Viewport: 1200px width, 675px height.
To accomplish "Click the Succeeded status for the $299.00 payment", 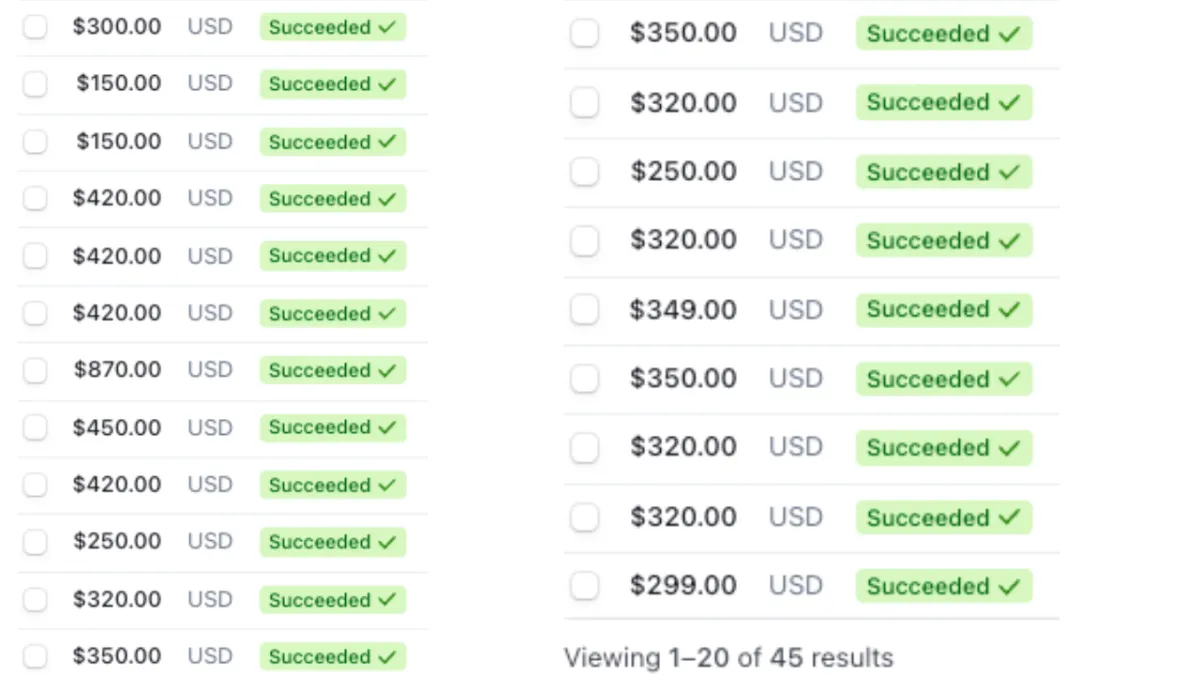I will (x=943, y=586).
